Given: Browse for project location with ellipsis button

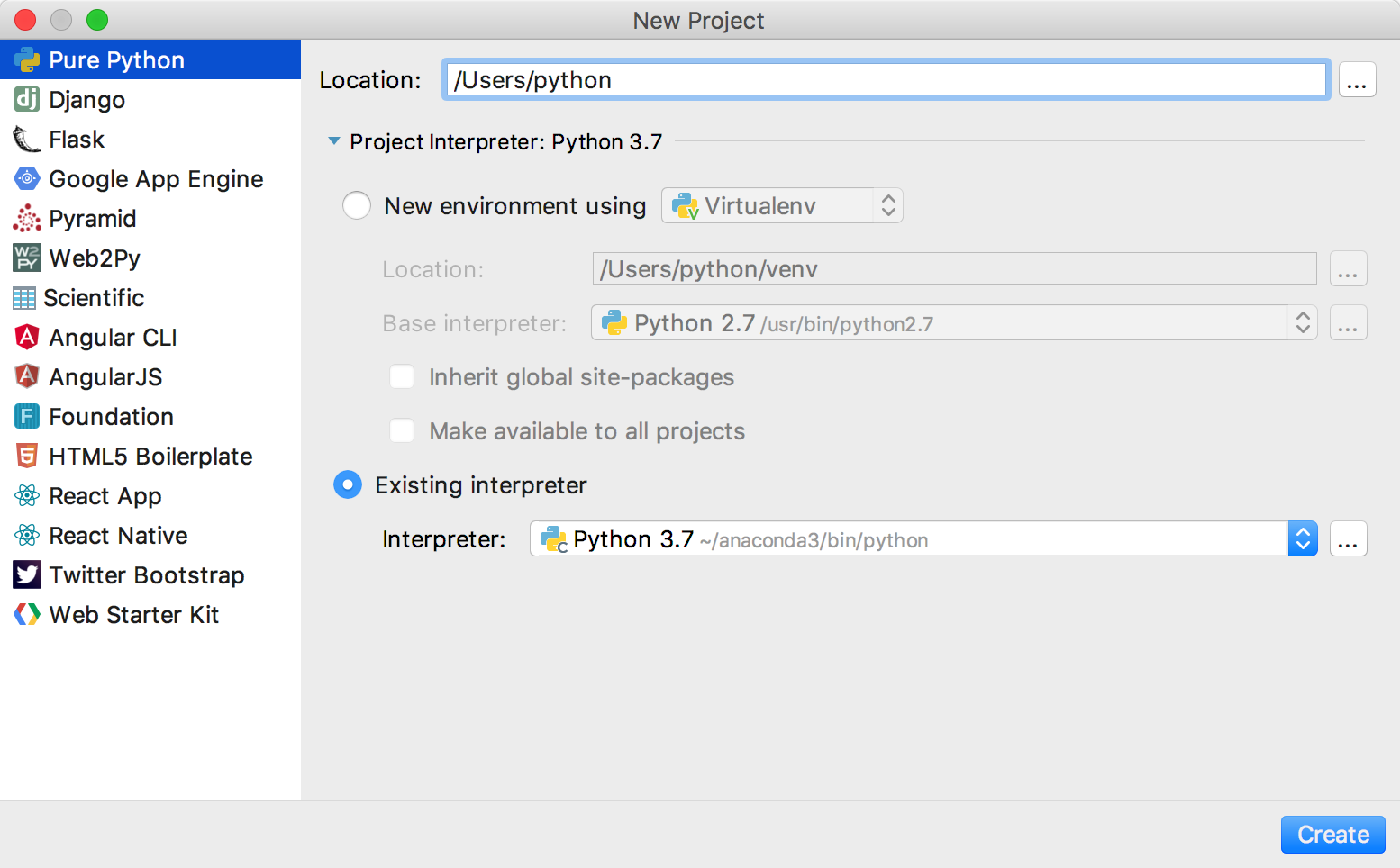Looking at the screenshot, I should pyautogui.click(x=1356, y=80).
